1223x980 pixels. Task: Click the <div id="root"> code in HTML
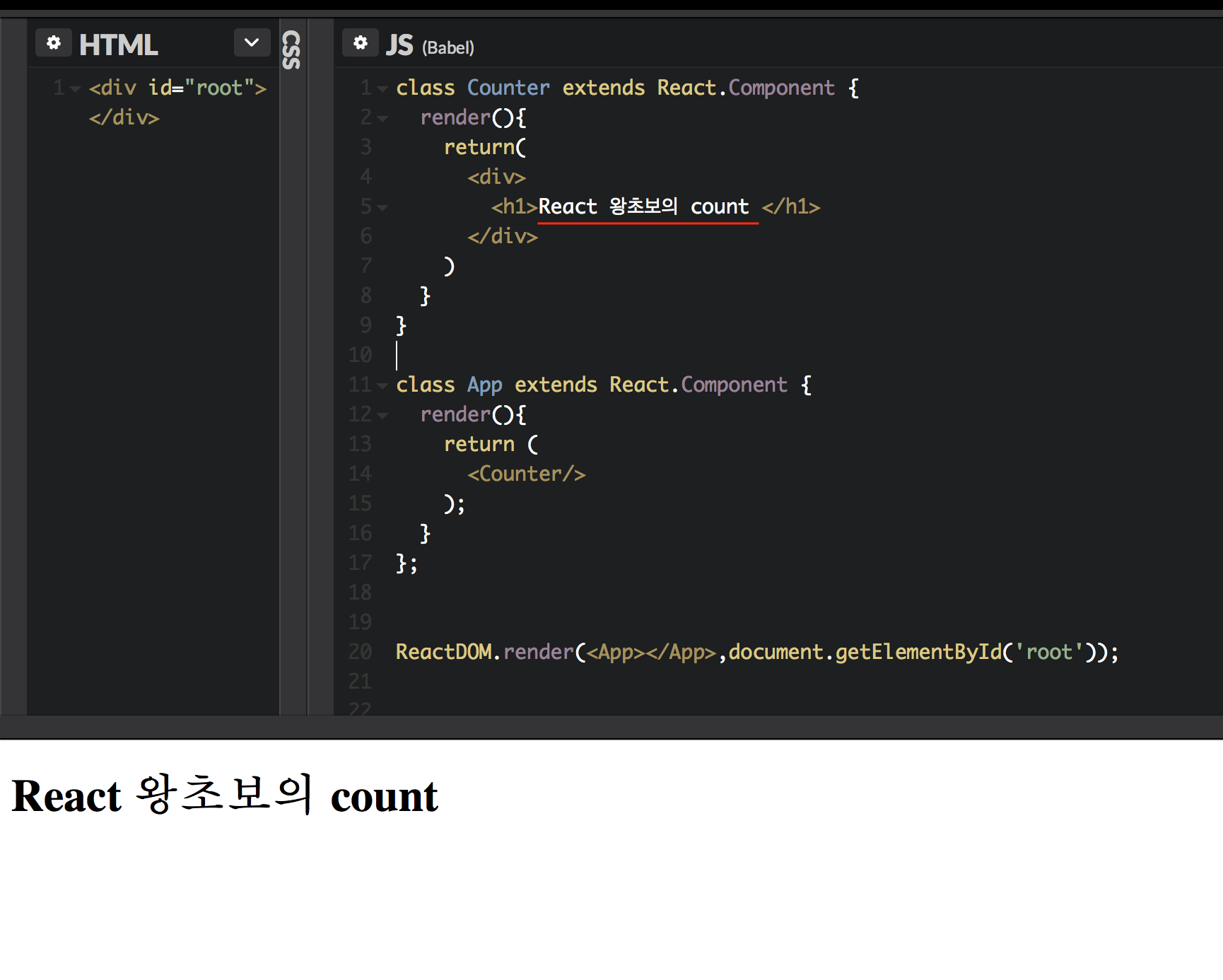pos(177,88)
